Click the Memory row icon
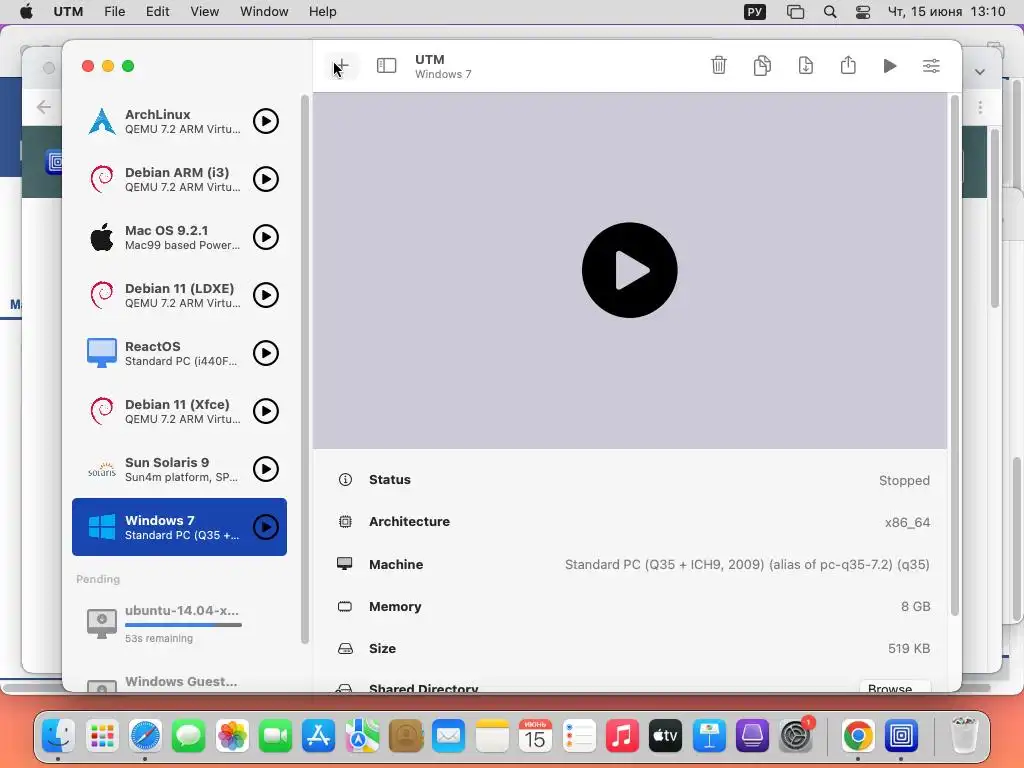This screenshot has height=768, width=1024. click(x=345, y=607)
